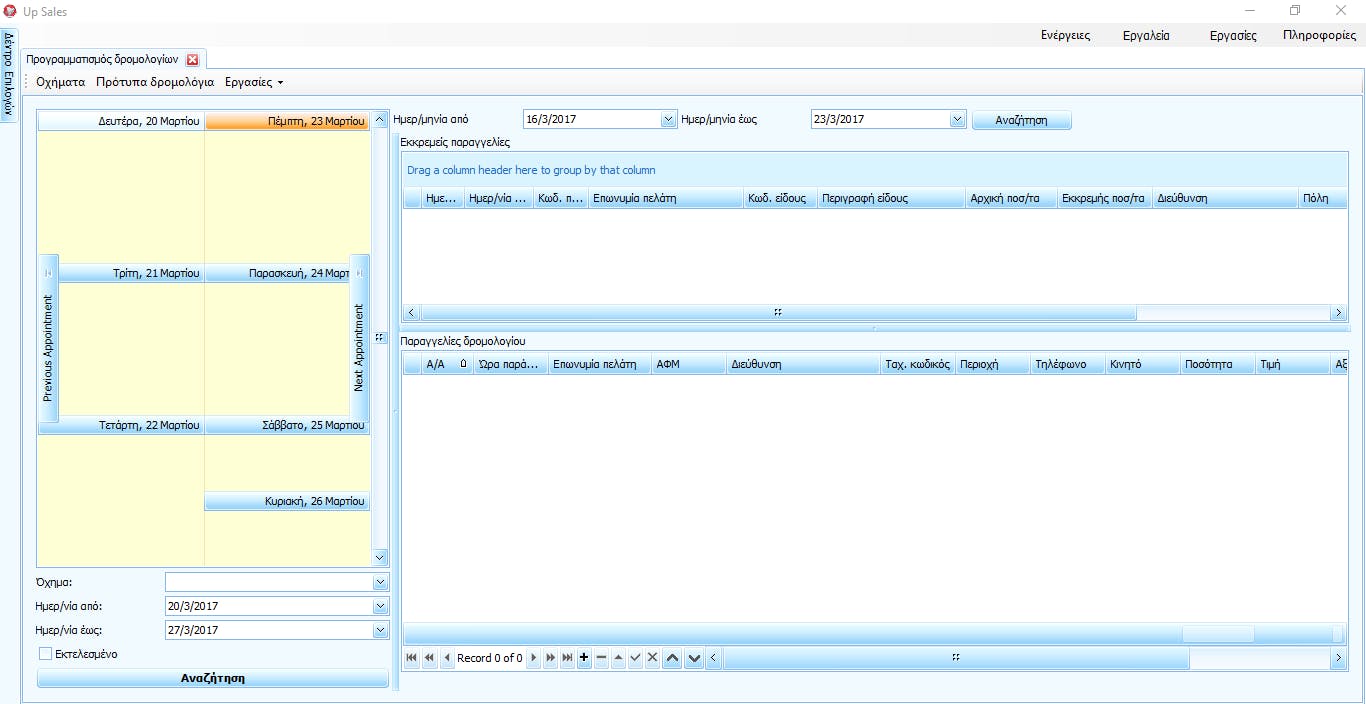
Task: Go to first record in navigator
Action: click(x=412, y=658)
